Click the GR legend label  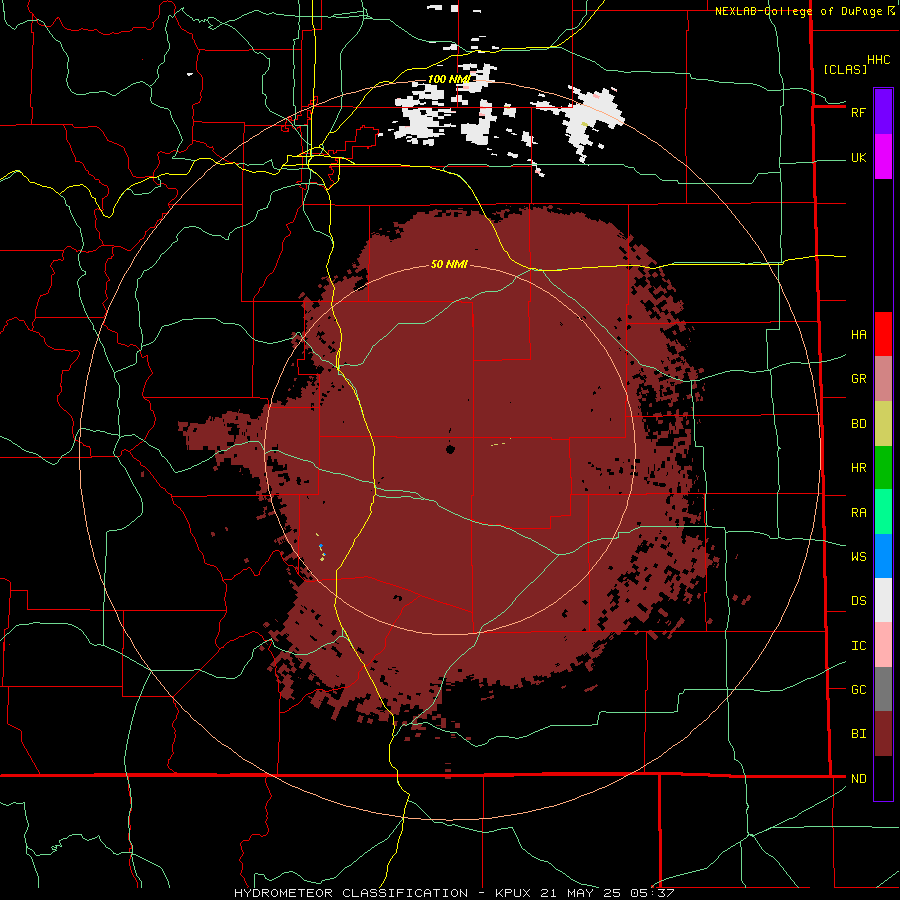[858, 379]
